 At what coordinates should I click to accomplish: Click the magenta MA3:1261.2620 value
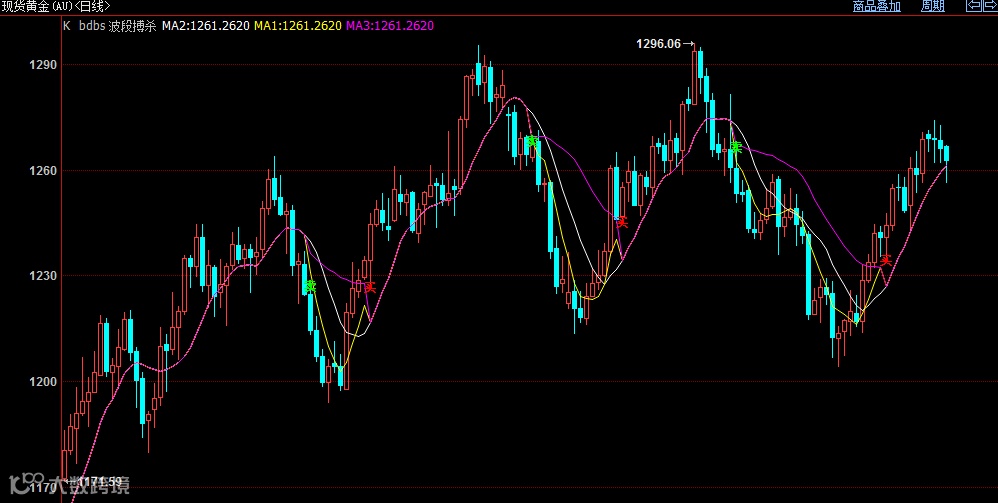(390, 26)
